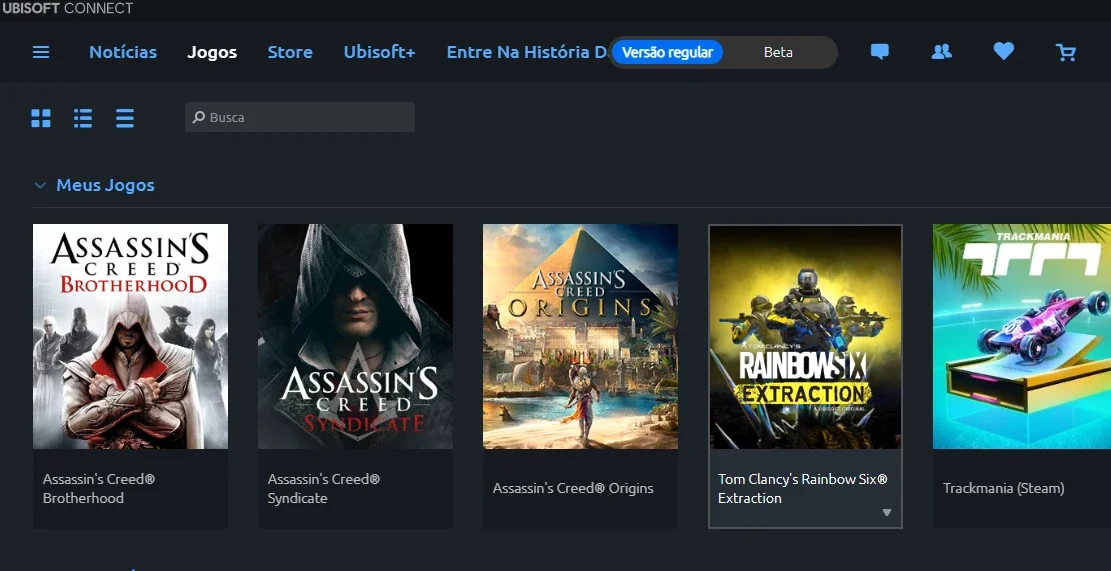Screen dimensions: 1111x571
Task: Click the Meus Jogos section heading
Action: pos(106,186)
